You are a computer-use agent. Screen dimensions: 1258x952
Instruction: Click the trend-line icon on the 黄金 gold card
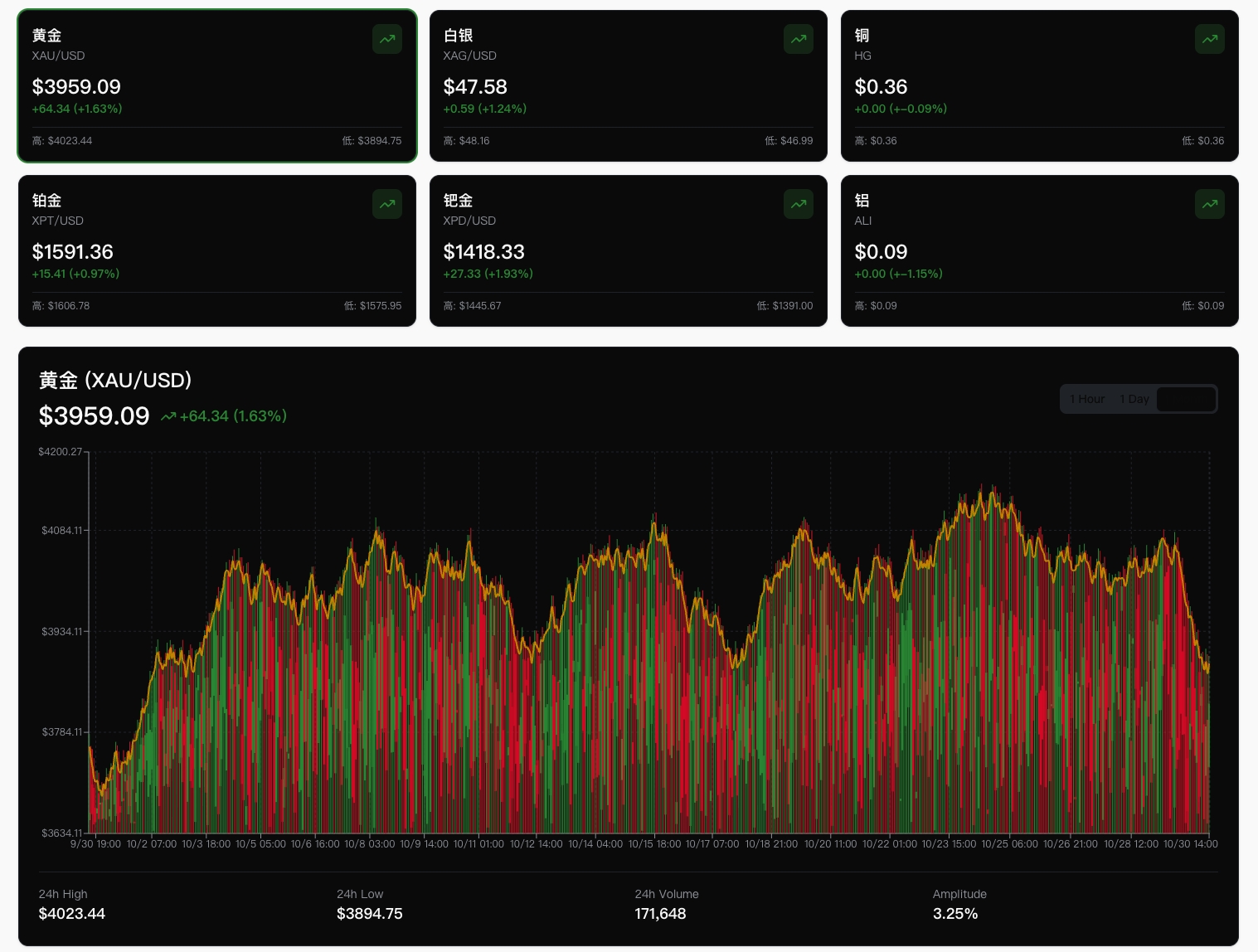click(x=386, y=38)
